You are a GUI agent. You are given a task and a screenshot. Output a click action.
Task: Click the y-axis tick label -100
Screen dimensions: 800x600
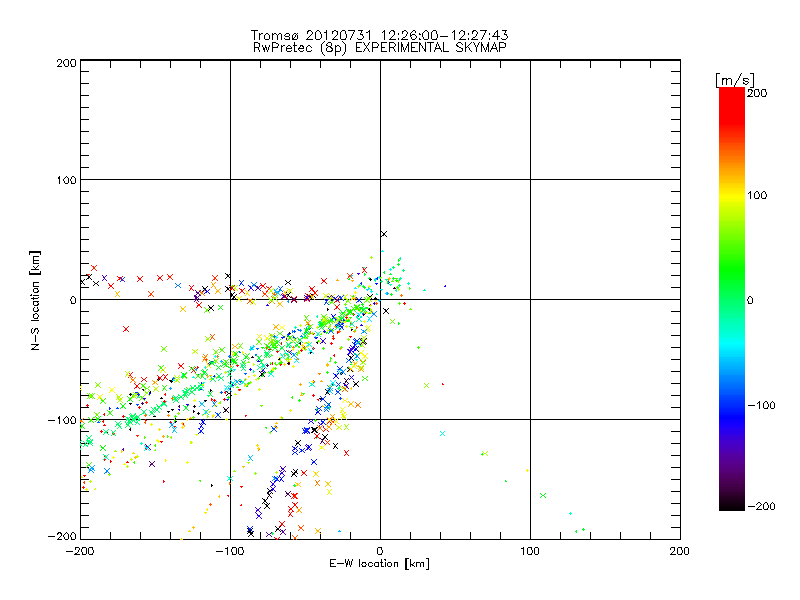coord(62,420)
